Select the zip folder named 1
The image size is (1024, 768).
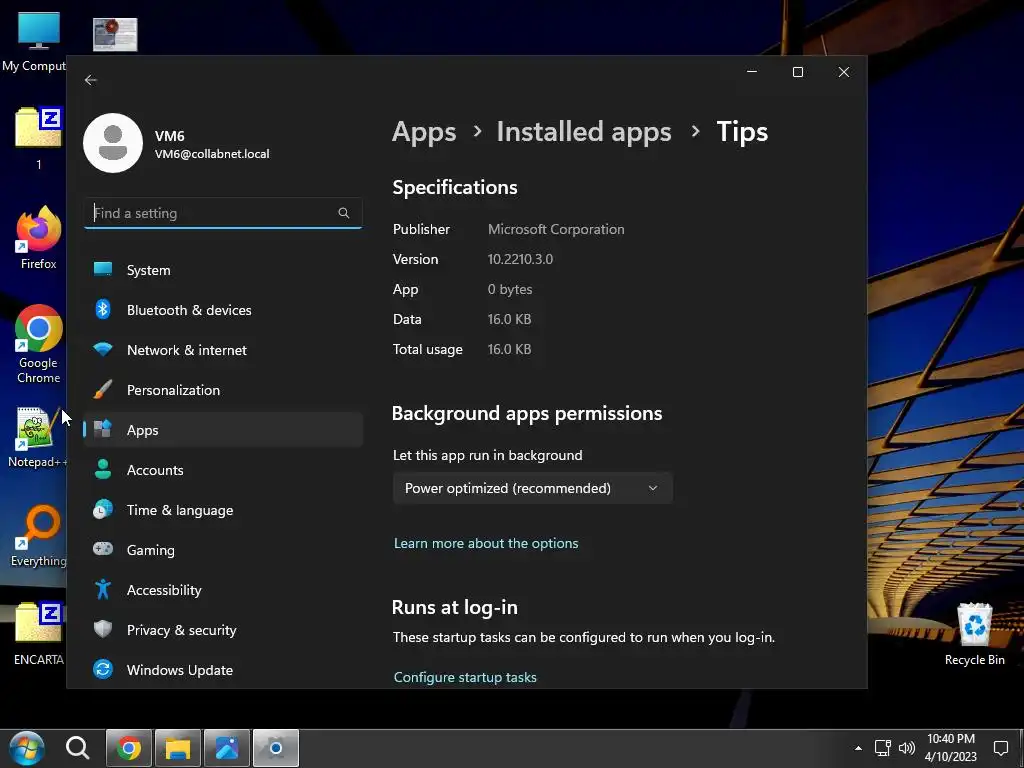39,138
